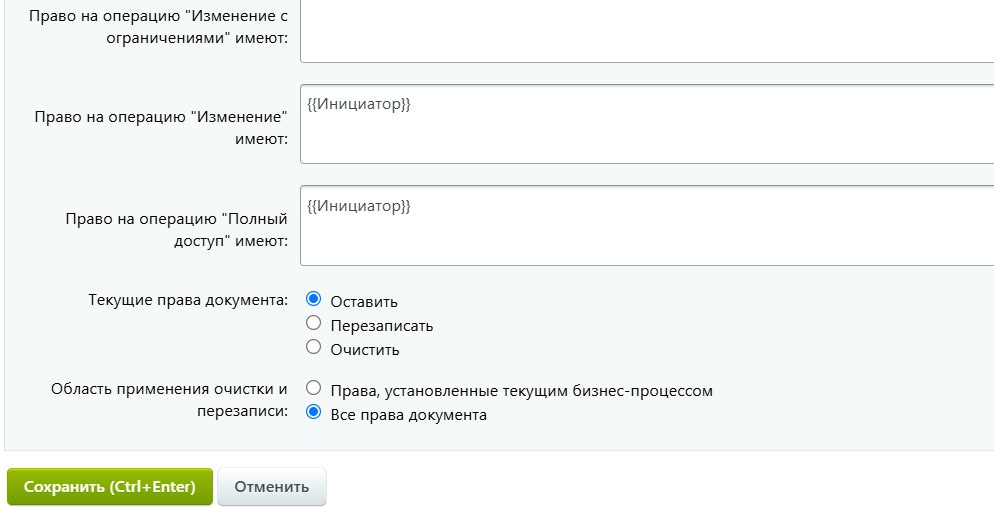Focus the empty "Изменение с ограничениями" text area
The image size is (994, 507).
coord(646,30)
